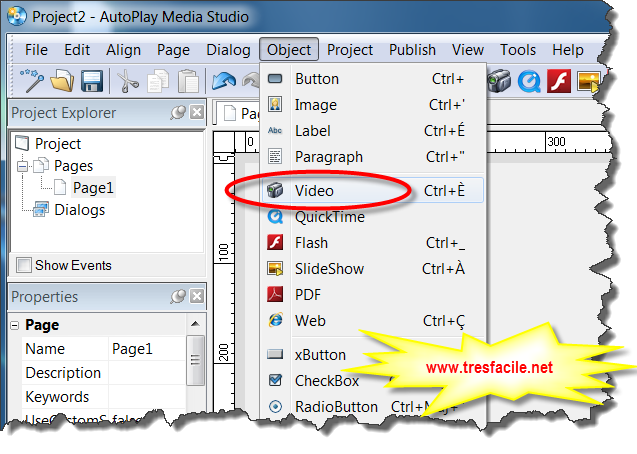Click the Keywords property value field
Image resolution: width=637 pixels, height=454 pixels.
pyautogui.click(x=147, y=397)
